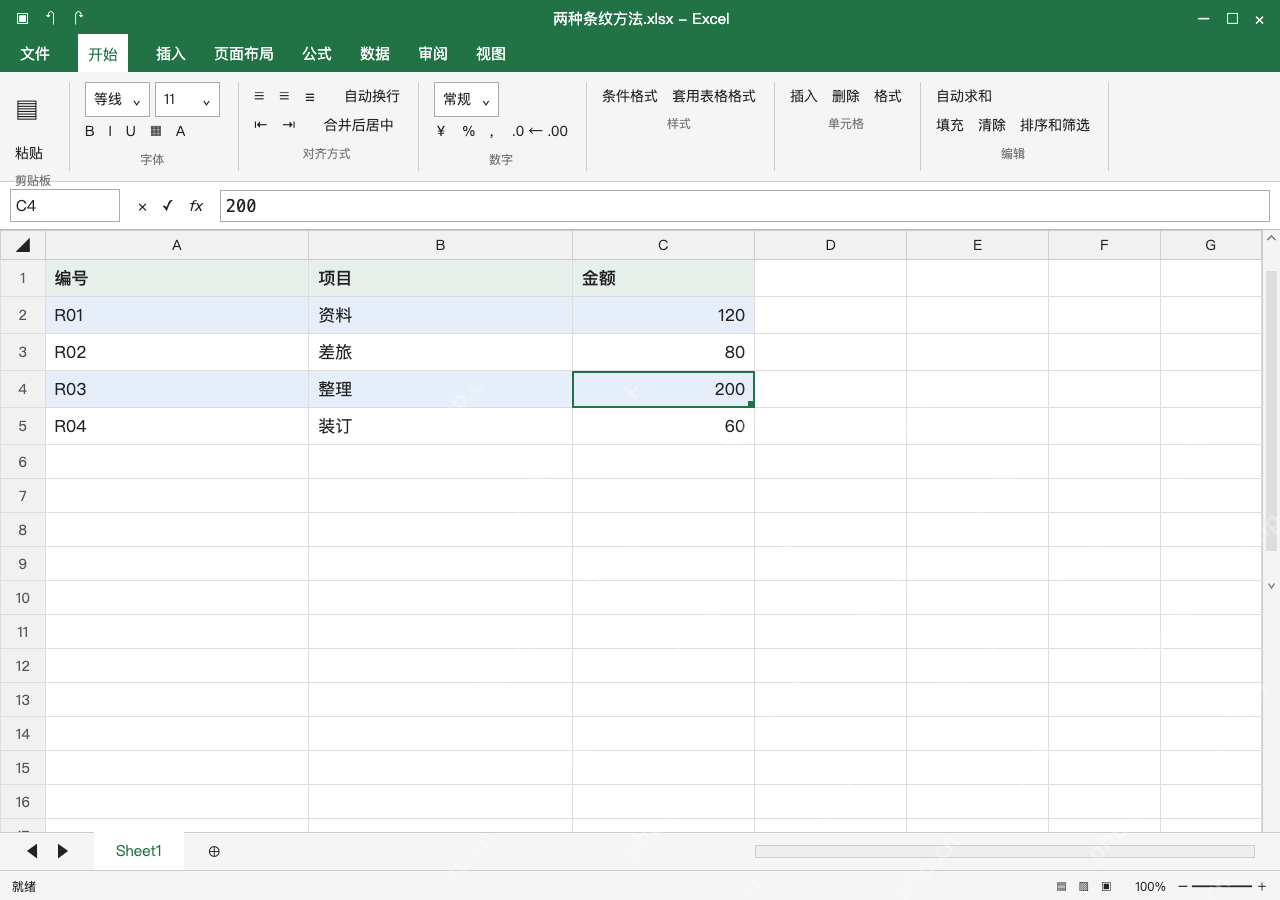Center-align the cell text

click(x=284, y=96)
